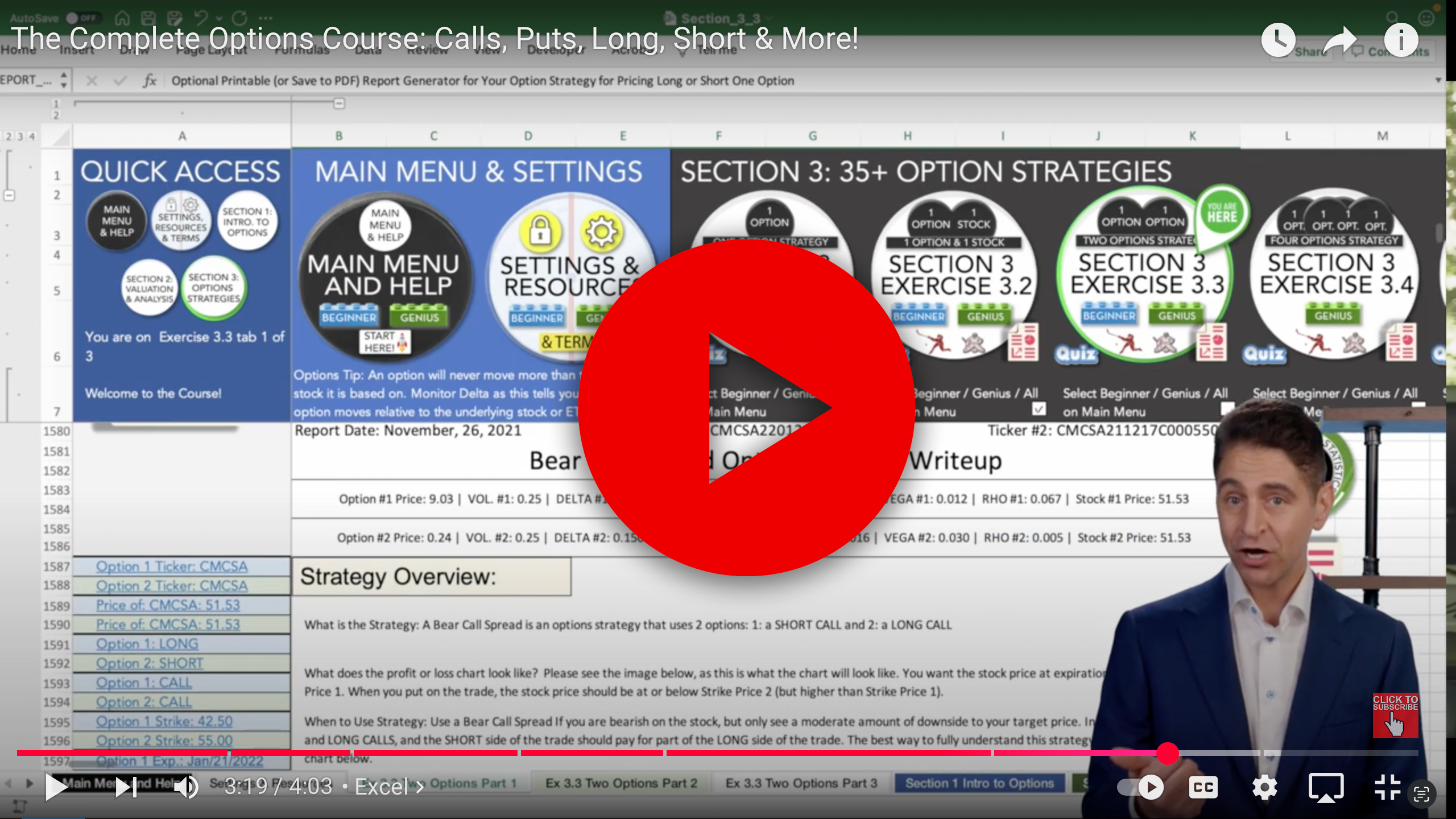Open the player settings gear
This screenshot has width=1456, height=819.
tap(1264, 787)
